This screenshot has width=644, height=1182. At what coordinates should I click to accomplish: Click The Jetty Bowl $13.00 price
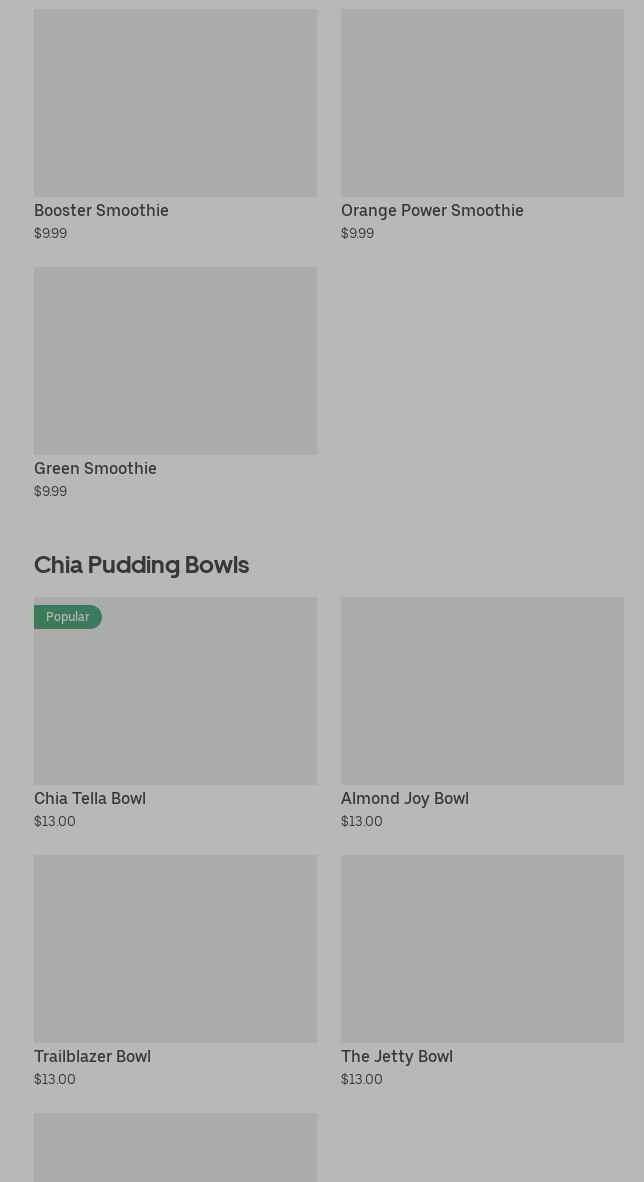pyautogui.click(x=361, y=1079)
